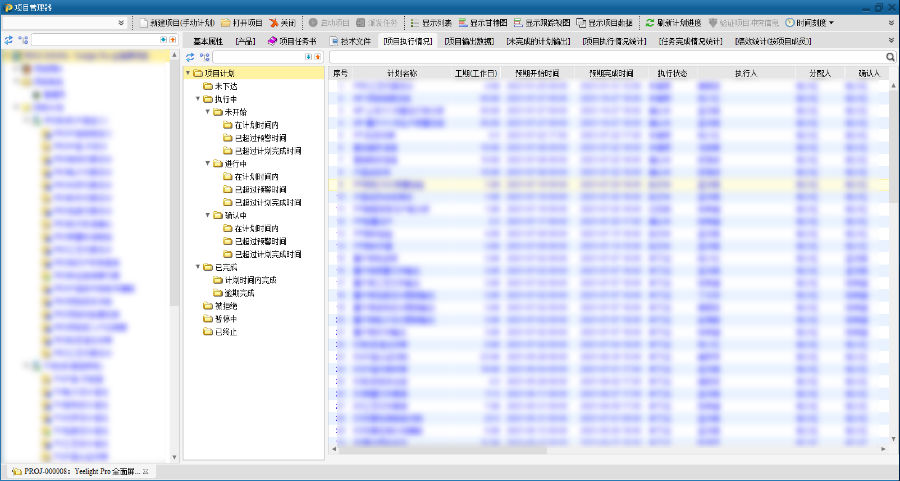The width and height of the screenshot is (900, 481).
Task: Show the list view via 显示列表
Action: pyautogui.click(x=431, y=23)
